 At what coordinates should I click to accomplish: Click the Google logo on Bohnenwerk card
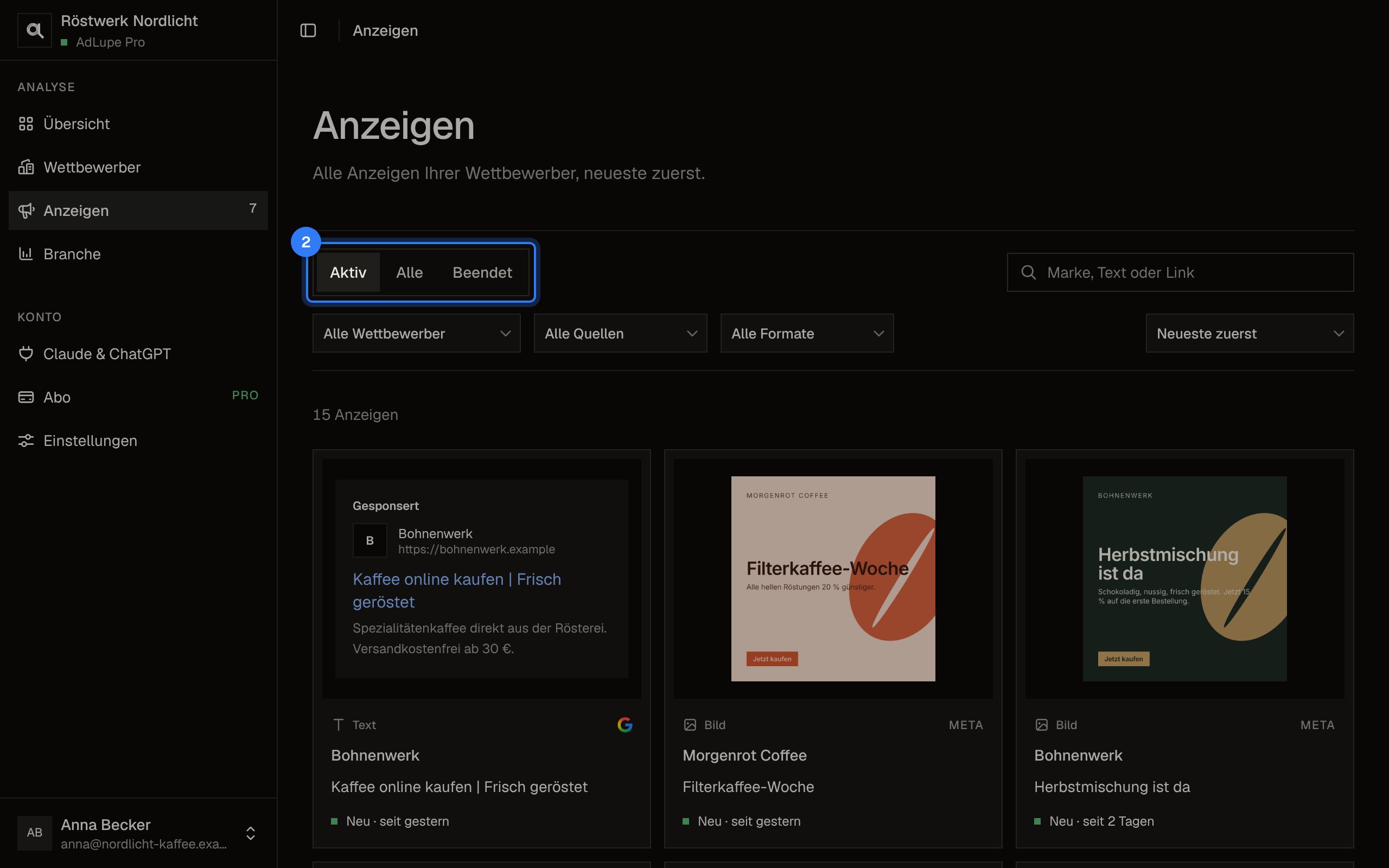[x=625, y=724]
